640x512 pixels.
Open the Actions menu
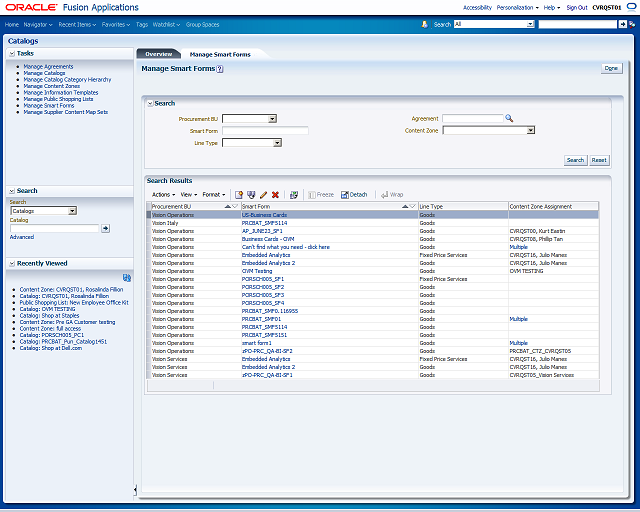tap(163, 195)
